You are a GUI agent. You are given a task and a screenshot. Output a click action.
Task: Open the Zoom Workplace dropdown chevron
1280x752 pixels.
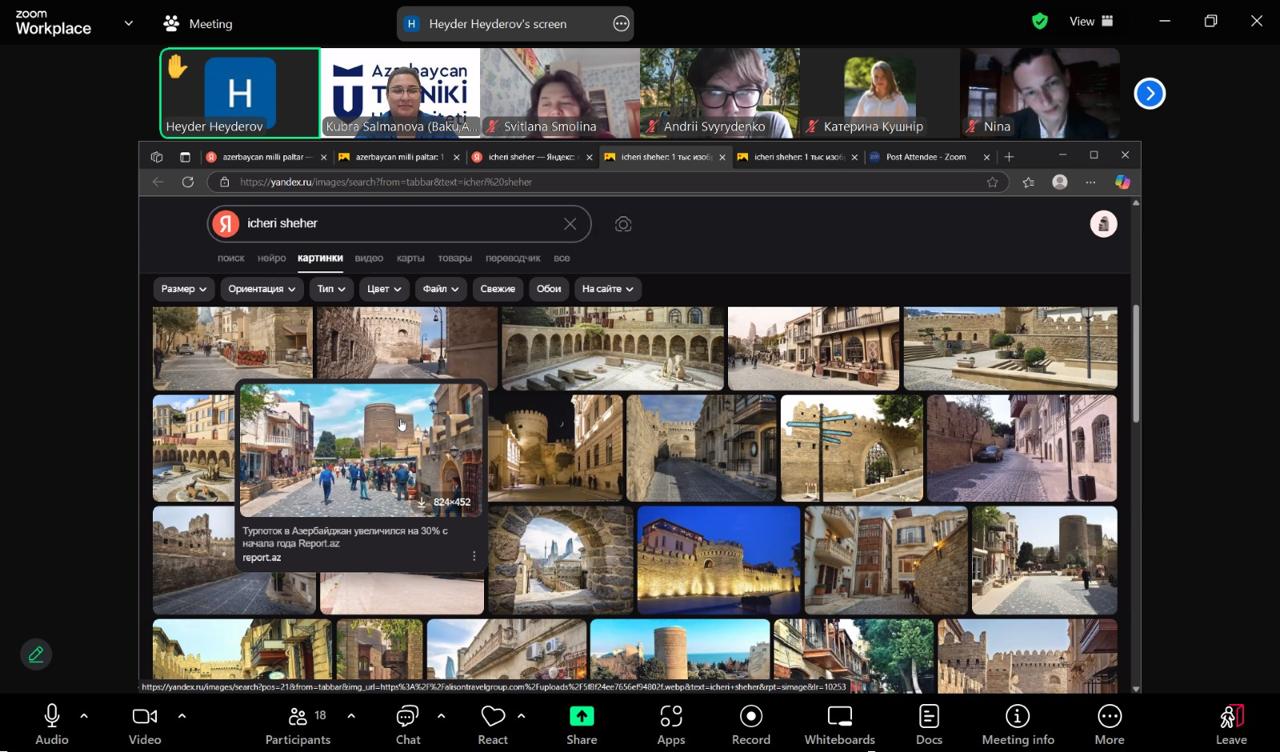click(128, 23)
